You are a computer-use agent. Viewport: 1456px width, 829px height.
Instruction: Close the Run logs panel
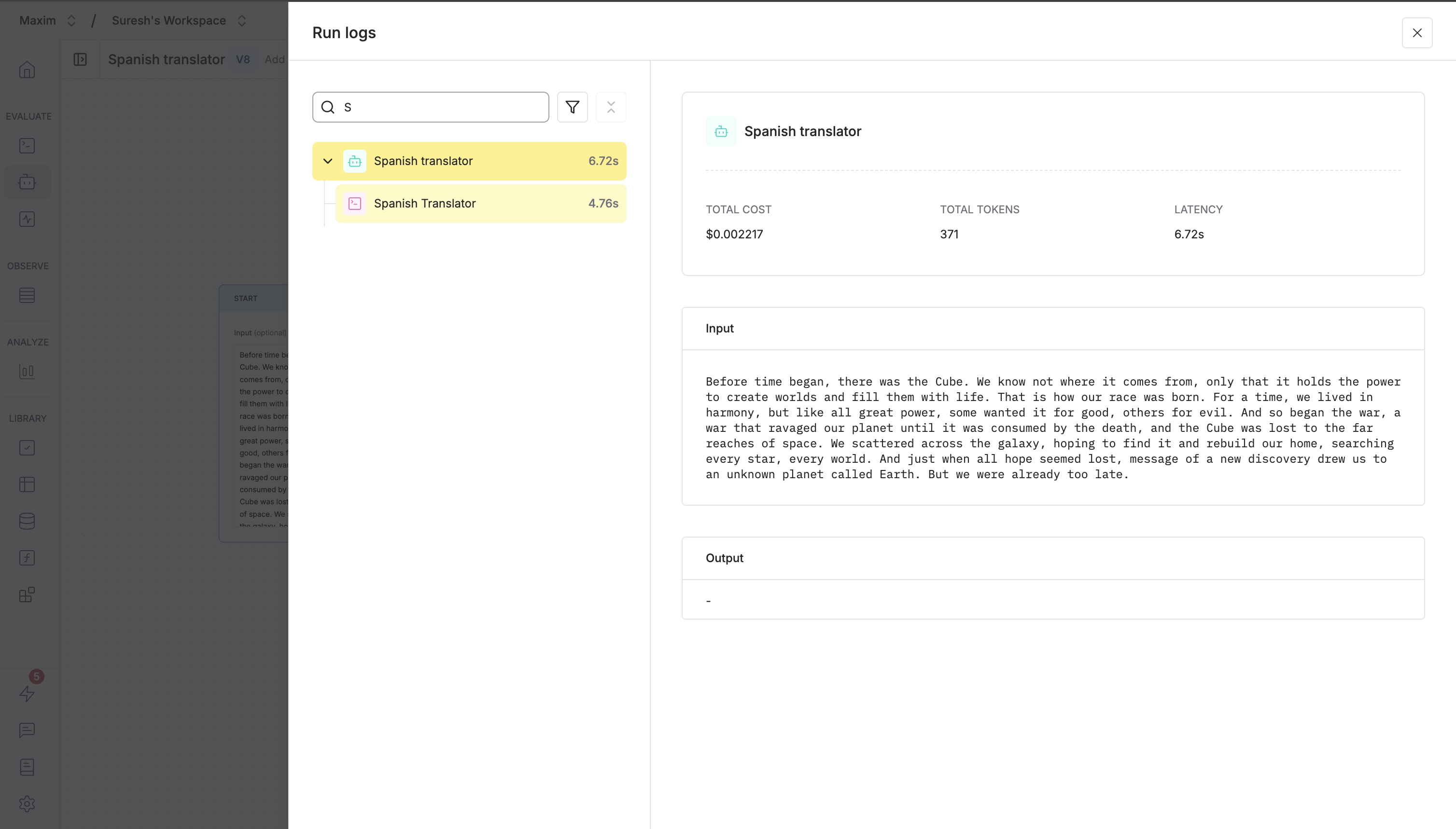(x=1417, y=32)
